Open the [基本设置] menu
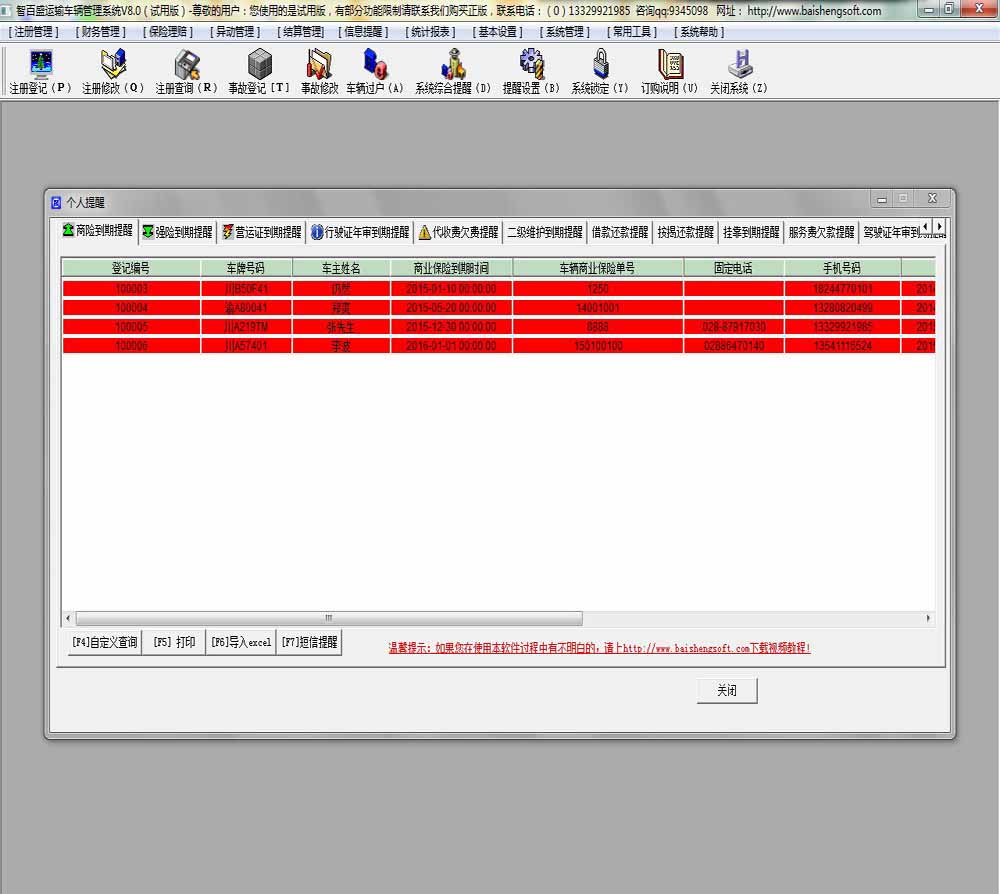 (497, 32)
